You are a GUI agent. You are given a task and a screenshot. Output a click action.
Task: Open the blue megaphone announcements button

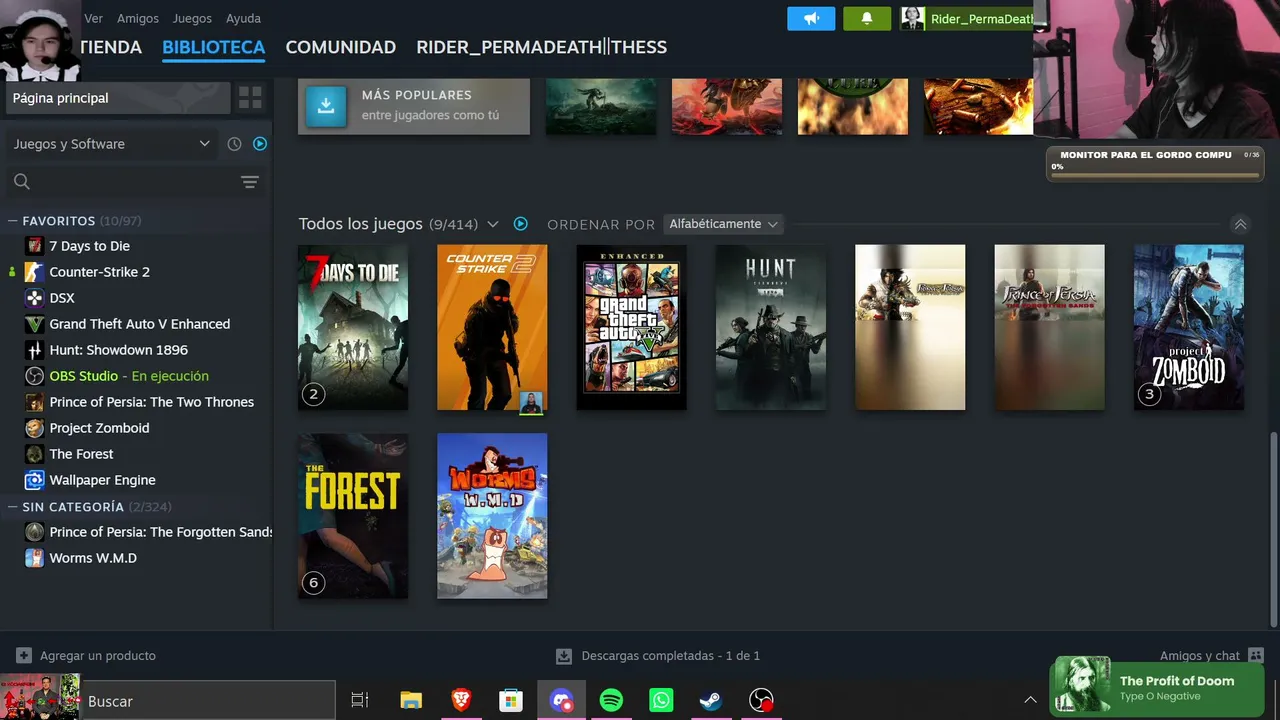click(x=811, y=18)
